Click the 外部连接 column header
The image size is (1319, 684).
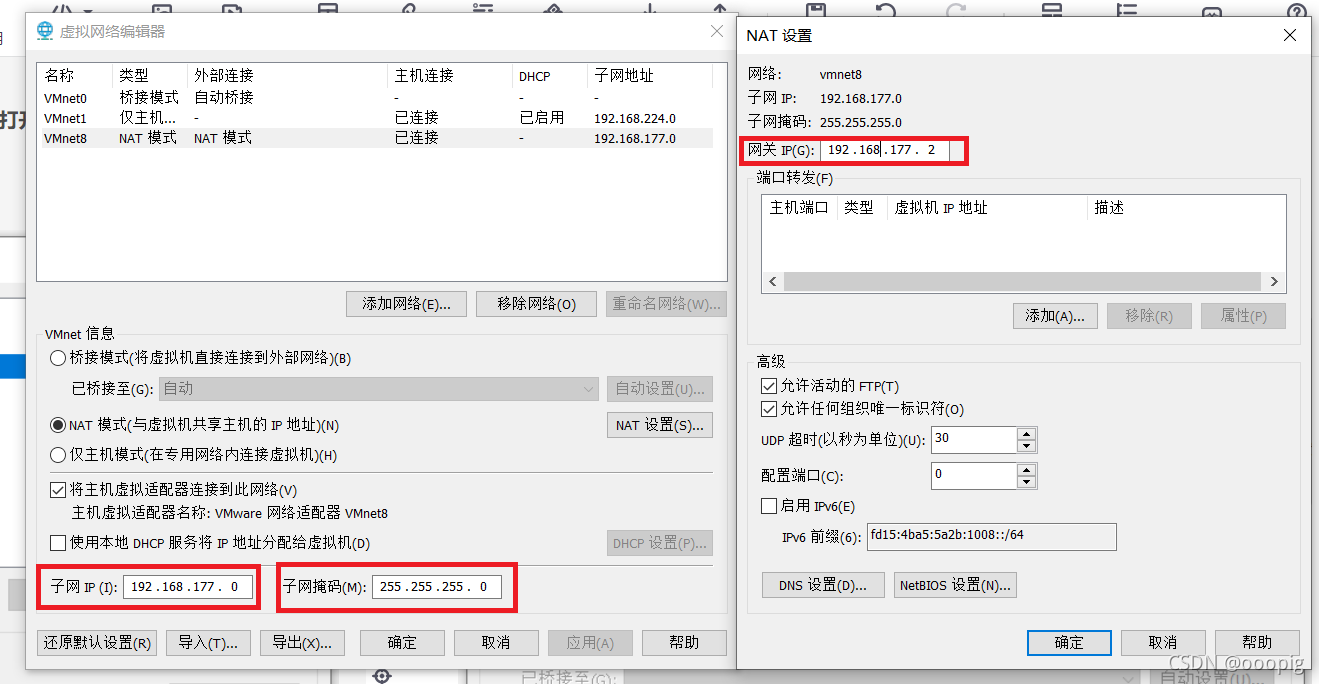click(287, 76)
